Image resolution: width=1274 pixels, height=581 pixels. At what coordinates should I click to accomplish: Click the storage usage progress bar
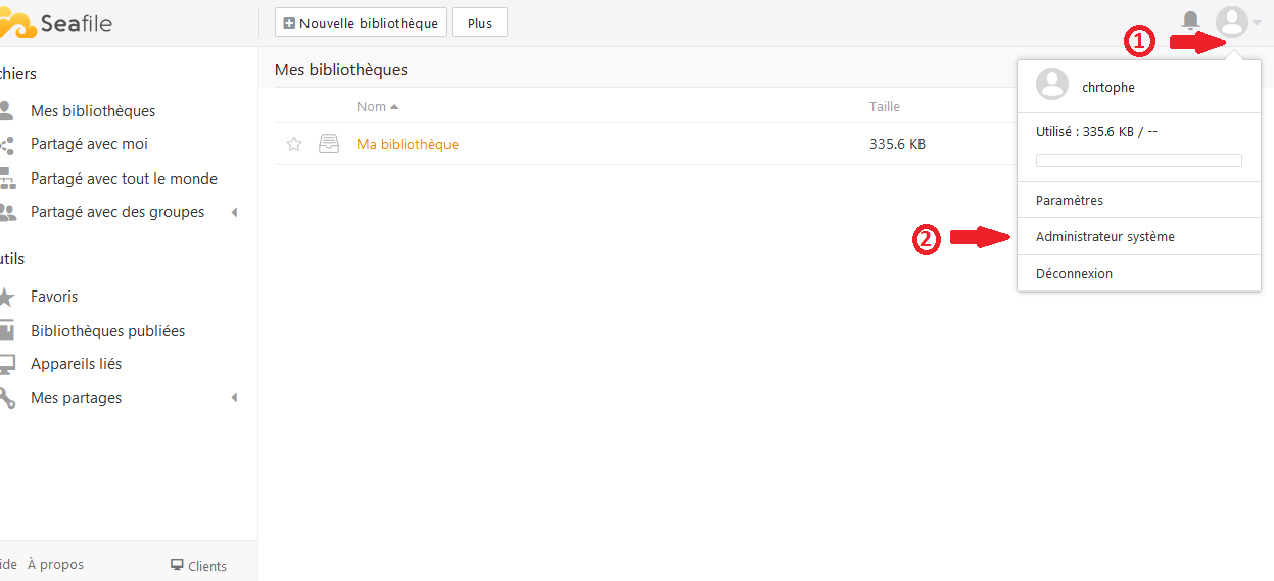[1138, 161]
